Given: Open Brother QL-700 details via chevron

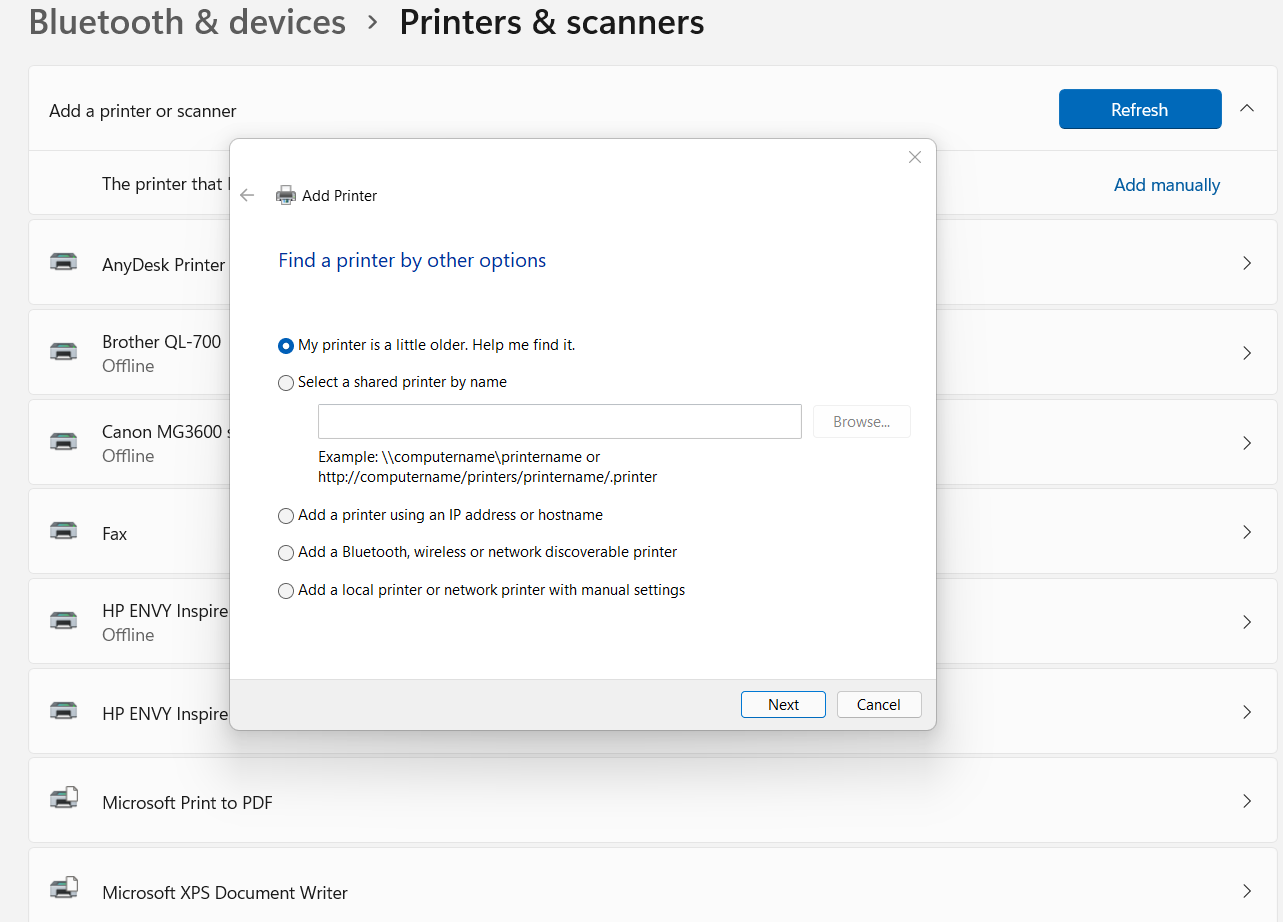Looking at the screenshot, I should (x=1247, y=353).
